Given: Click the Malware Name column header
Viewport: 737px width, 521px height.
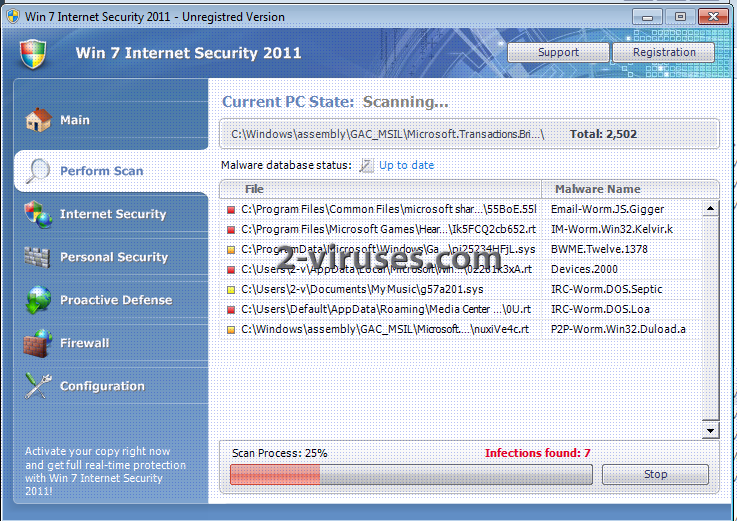Looking at the screenshot, I should pos(630,189).
